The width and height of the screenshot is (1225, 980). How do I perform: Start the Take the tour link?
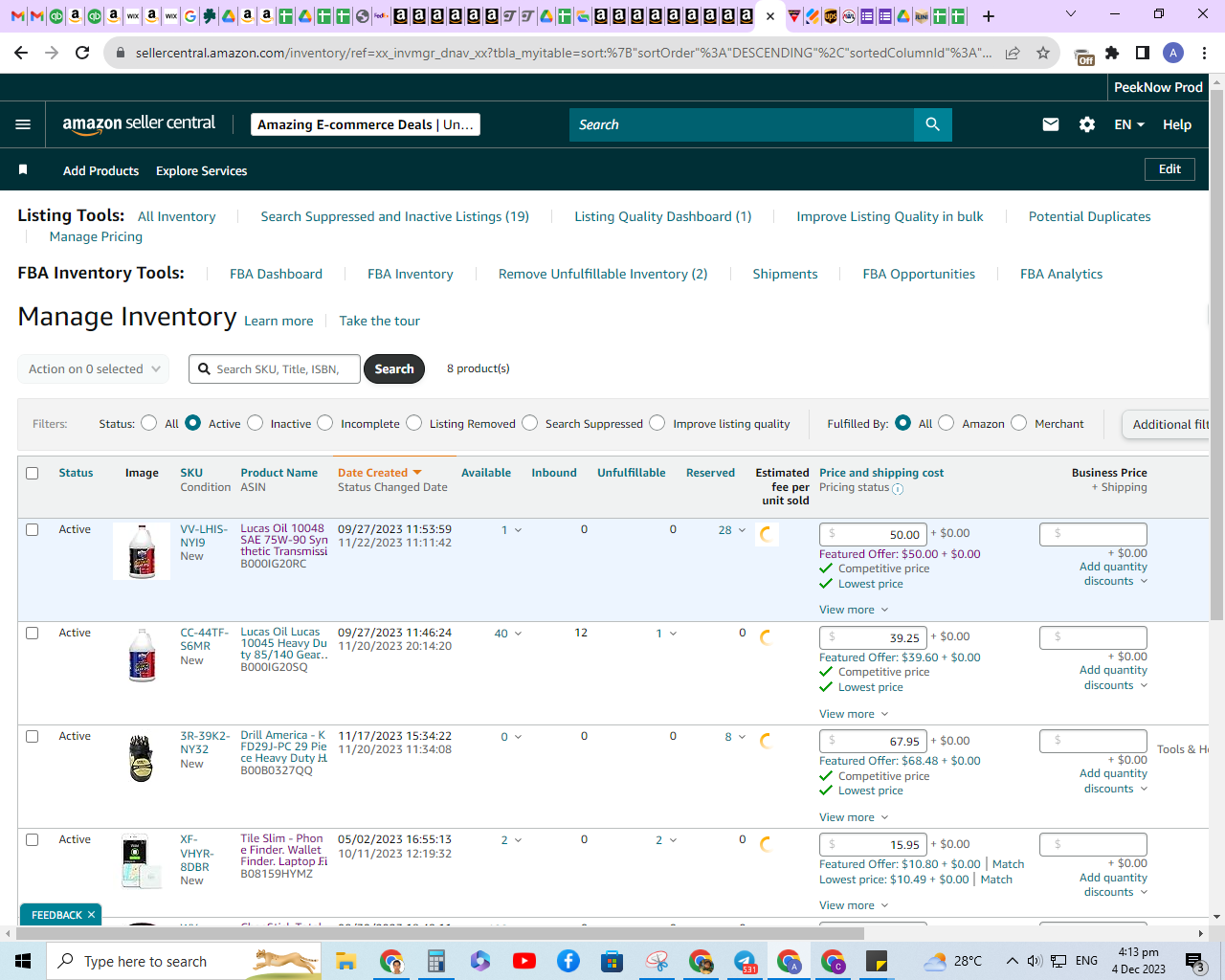pos(380,321)
